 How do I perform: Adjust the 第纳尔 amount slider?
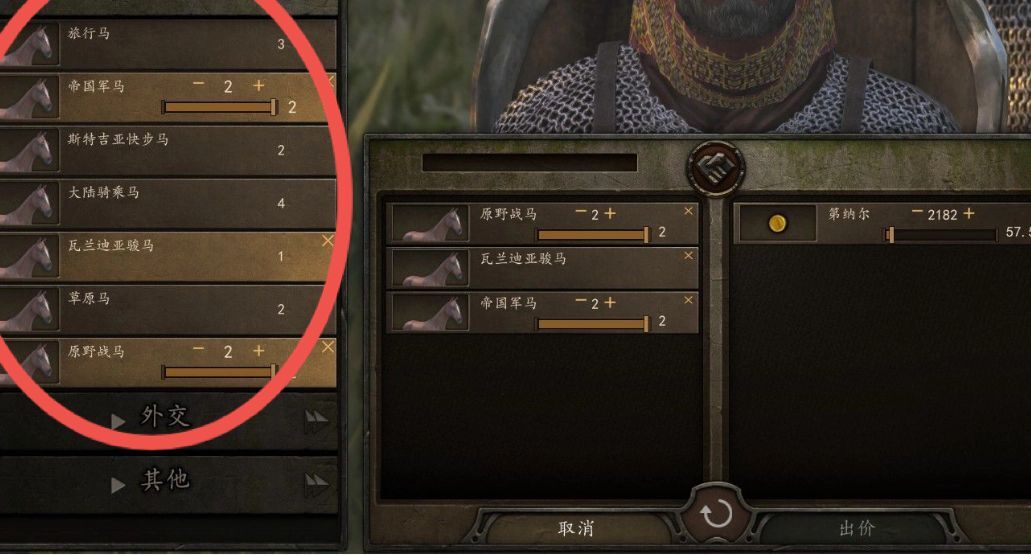point(942,235)
